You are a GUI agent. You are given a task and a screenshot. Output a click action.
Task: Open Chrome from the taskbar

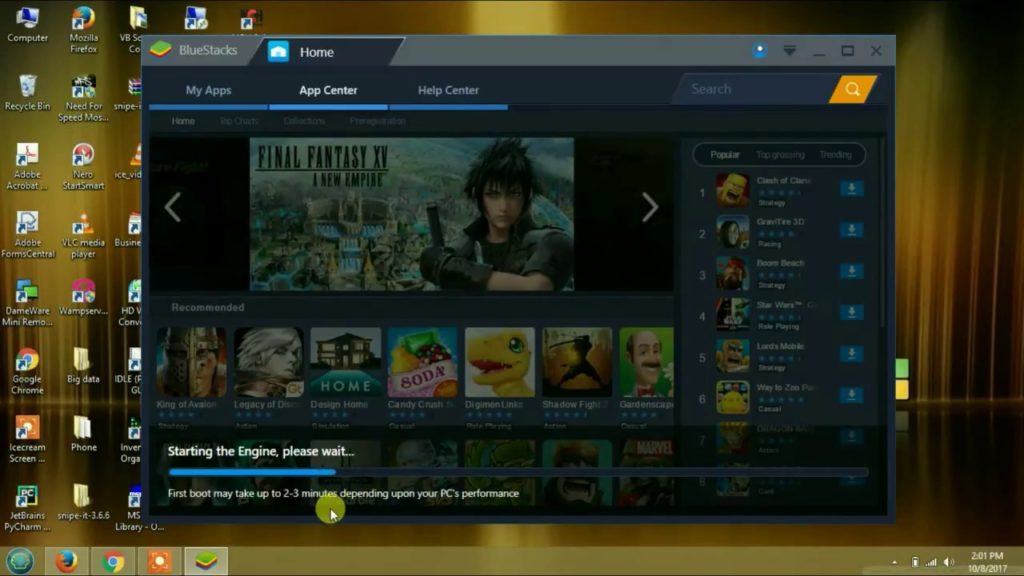(x=112, y=562)
